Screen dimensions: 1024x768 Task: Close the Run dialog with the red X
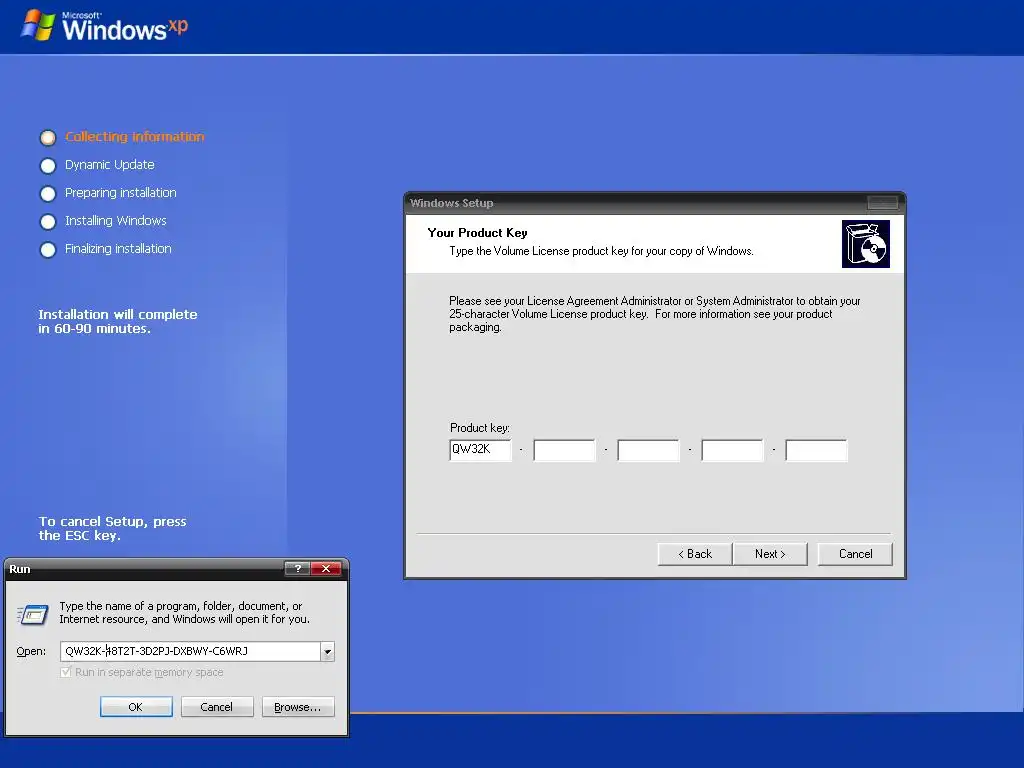tap(326, 568)
